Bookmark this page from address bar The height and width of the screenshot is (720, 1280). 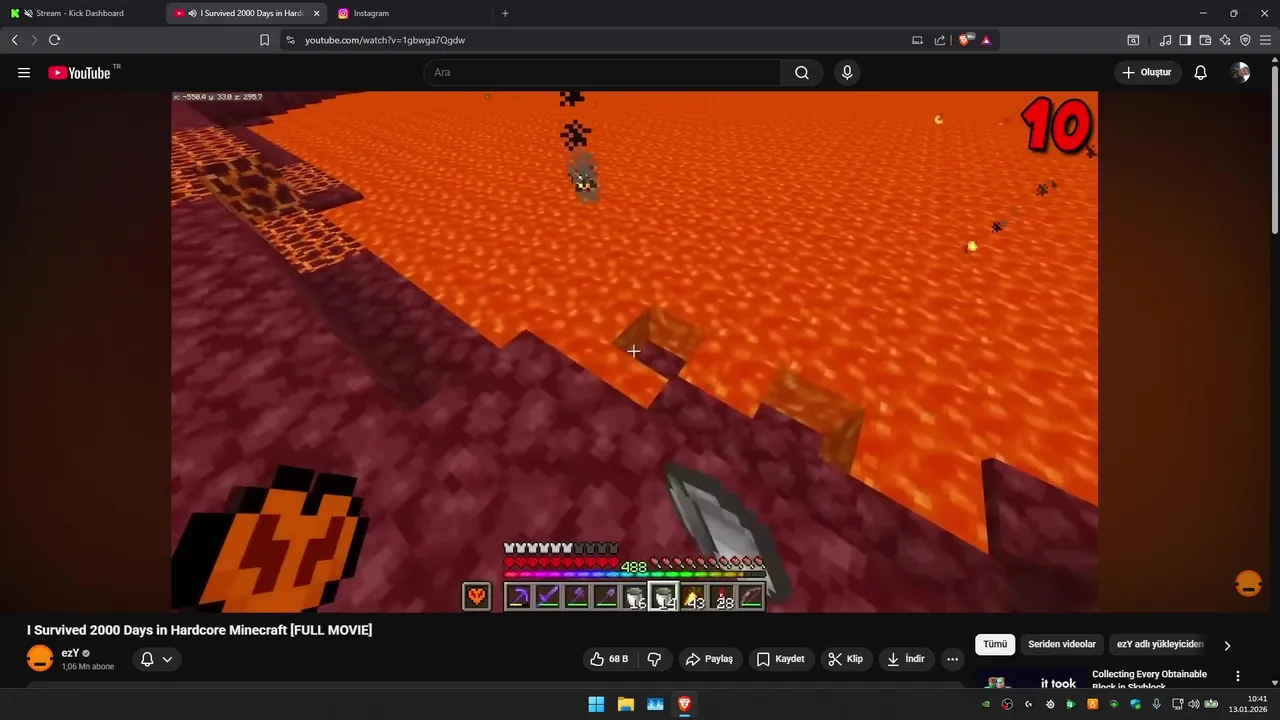pos(264,40)
